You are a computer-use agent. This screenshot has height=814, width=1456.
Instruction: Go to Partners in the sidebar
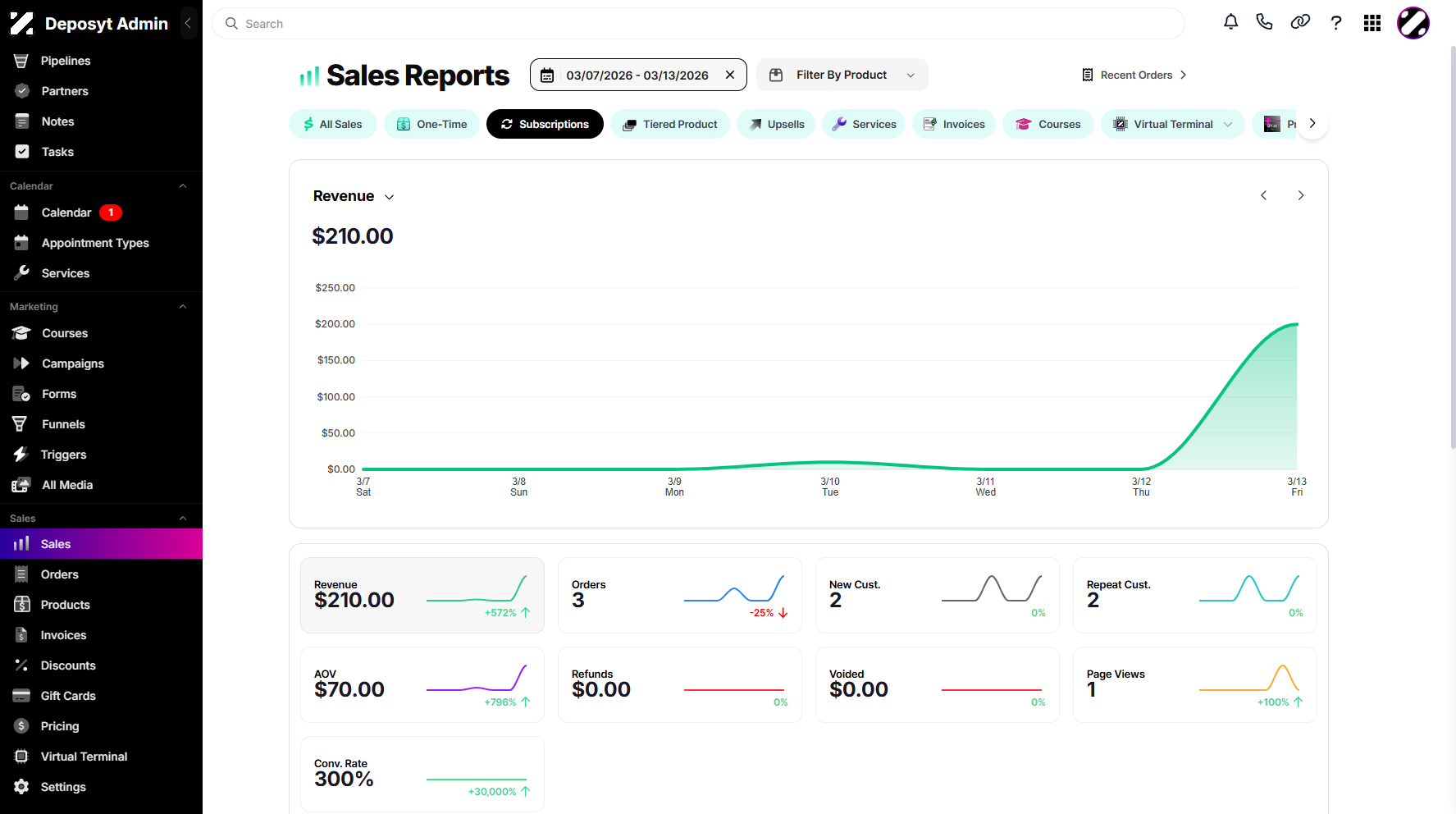tap(101, 91)
